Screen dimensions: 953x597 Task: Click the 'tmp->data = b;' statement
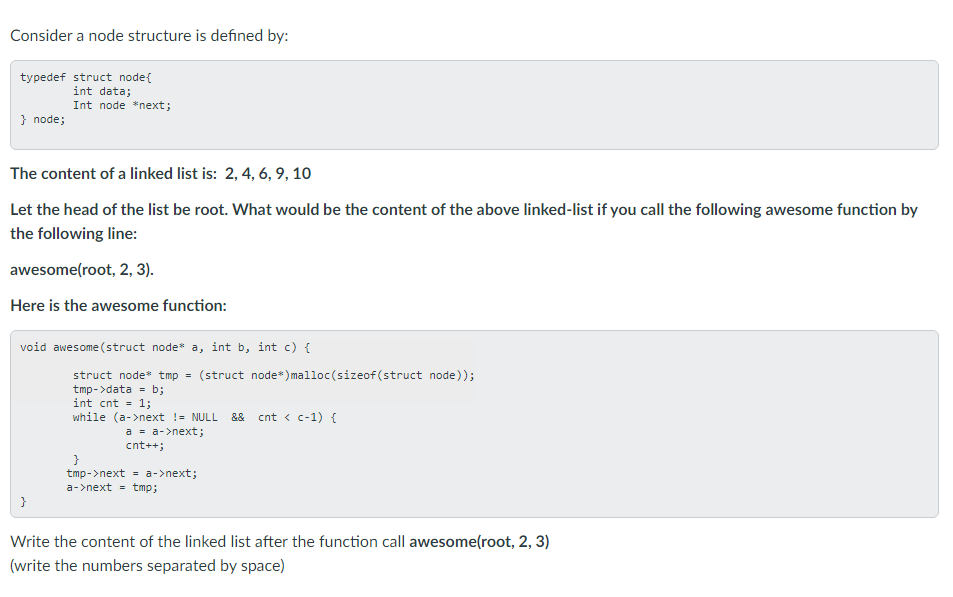point(119,389)
